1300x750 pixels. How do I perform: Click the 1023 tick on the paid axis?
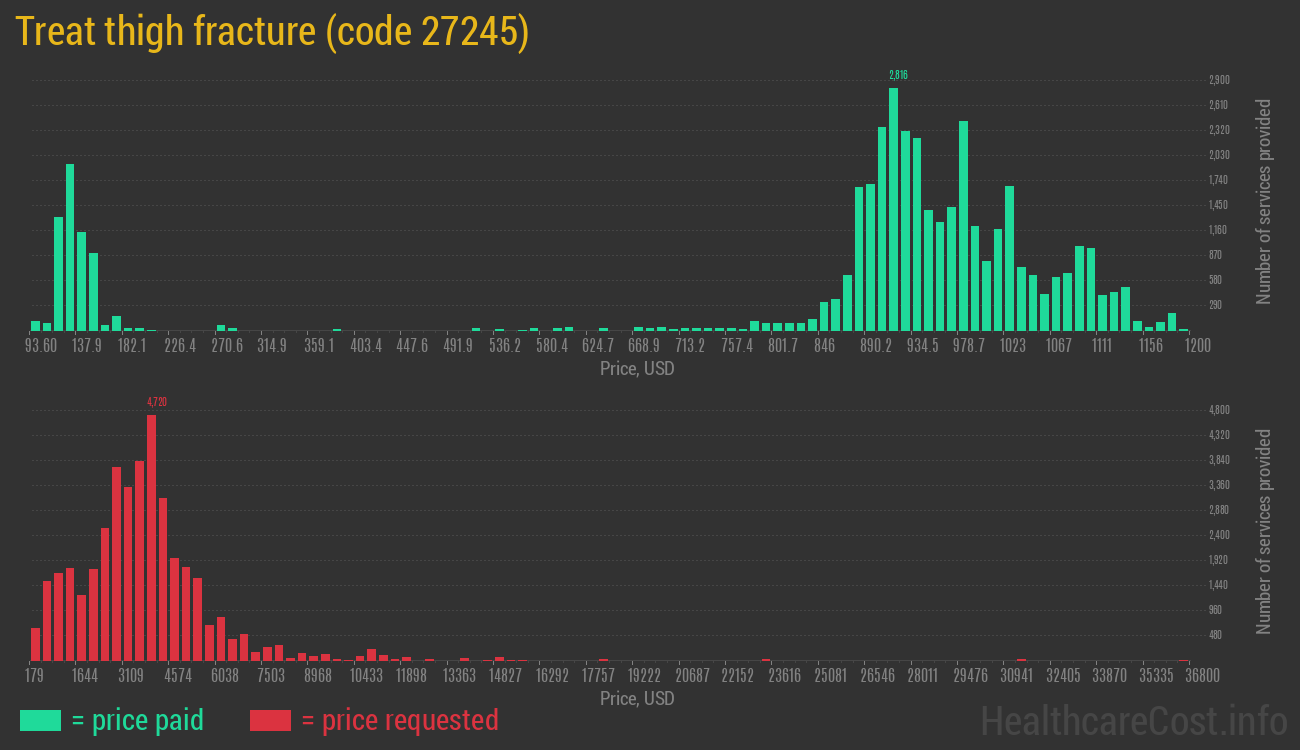pyautogui.click(x=1013, y=346)
